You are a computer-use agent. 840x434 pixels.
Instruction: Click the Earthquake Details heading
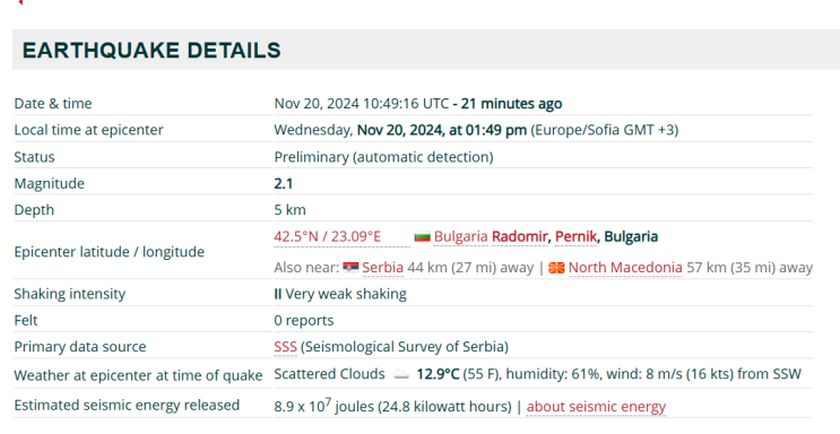click(x=151, y=50)
